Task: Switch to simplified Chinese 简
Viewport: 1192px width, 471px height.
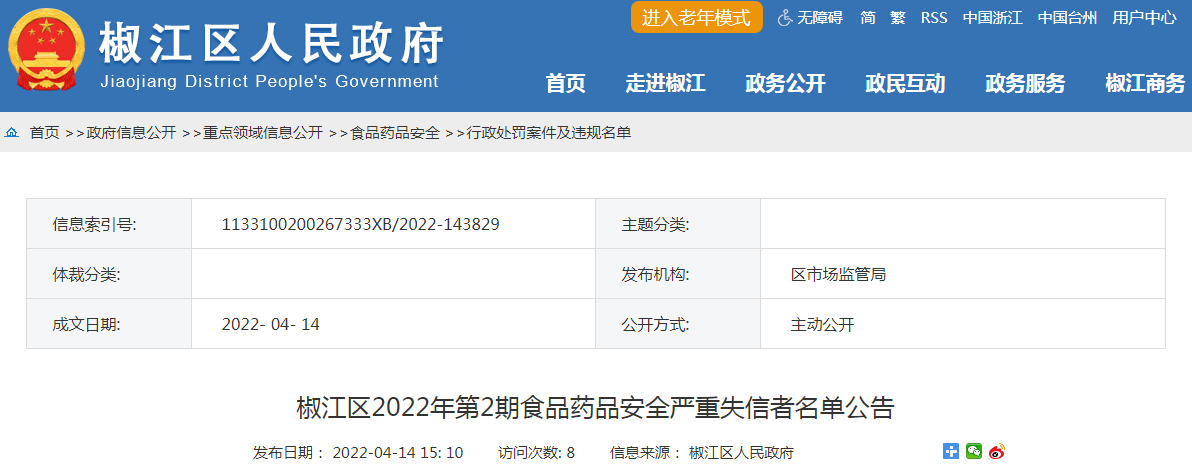Action: [868, 17]
